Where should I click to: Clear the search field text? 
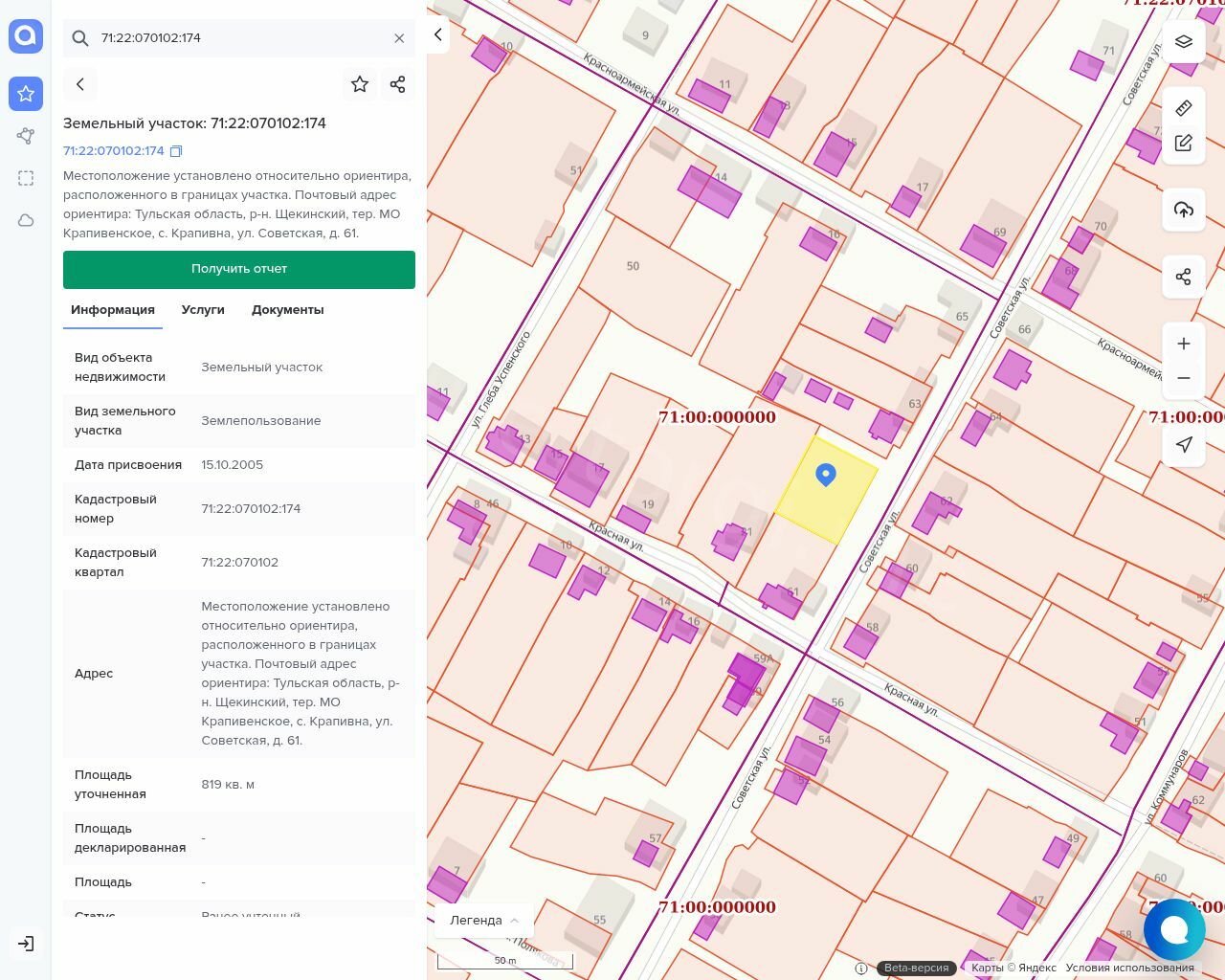pos(399,38)
